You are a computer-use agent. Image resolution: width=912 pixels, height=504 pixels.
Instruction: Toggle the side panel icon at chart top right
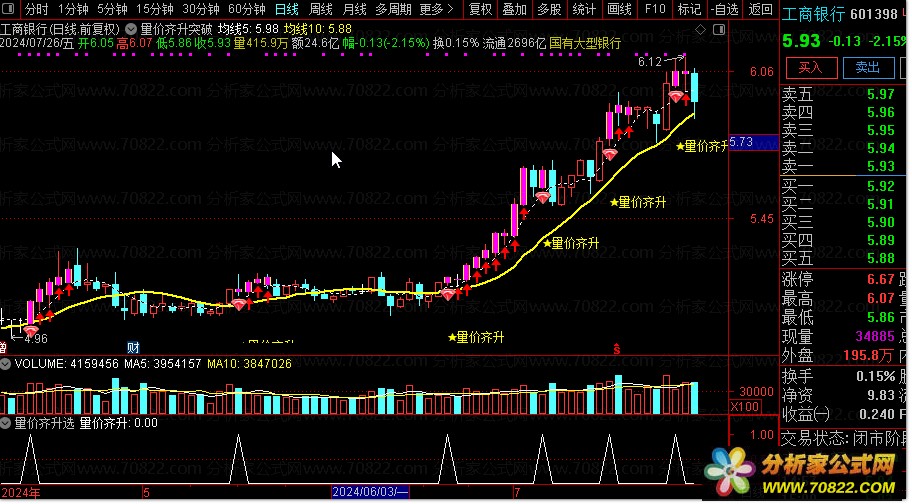[719, 29]
